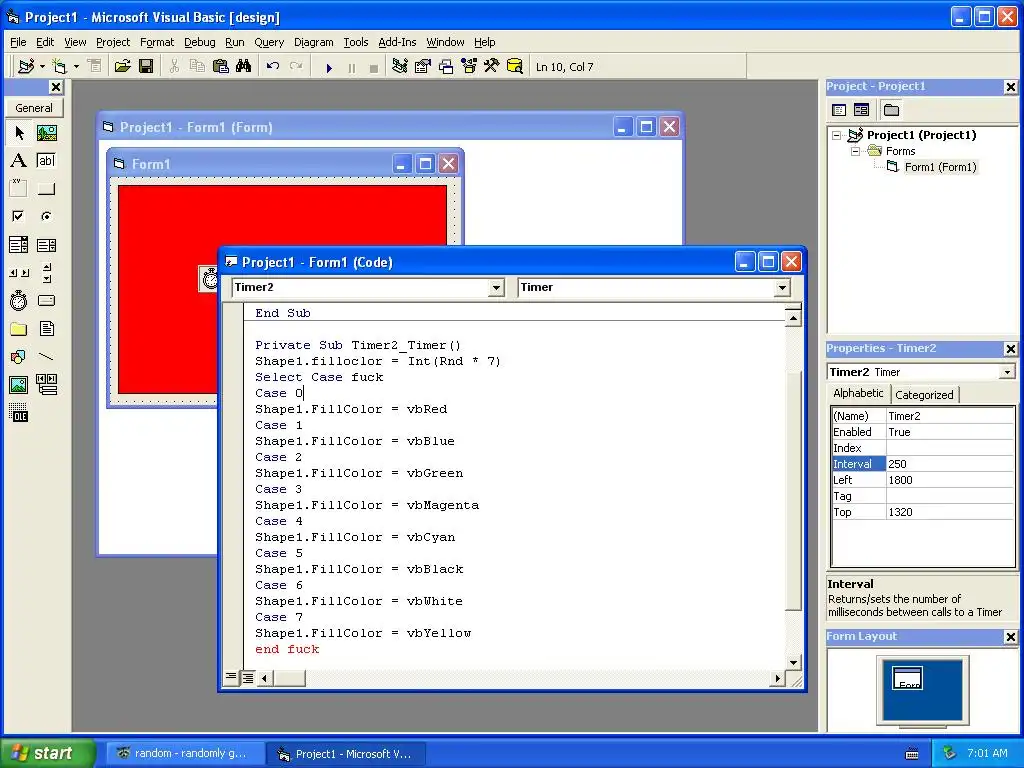Viewport: 1024px width, 768px height.
Task: Start the program with the Run button
Action: click(329, 67)
